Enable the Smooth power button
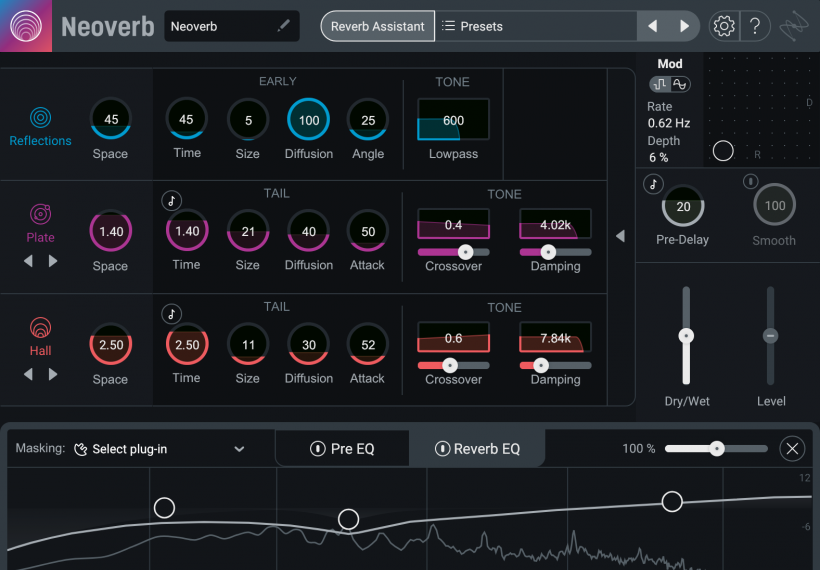Viewport: 820px width, 570px height. pos(750,181)
